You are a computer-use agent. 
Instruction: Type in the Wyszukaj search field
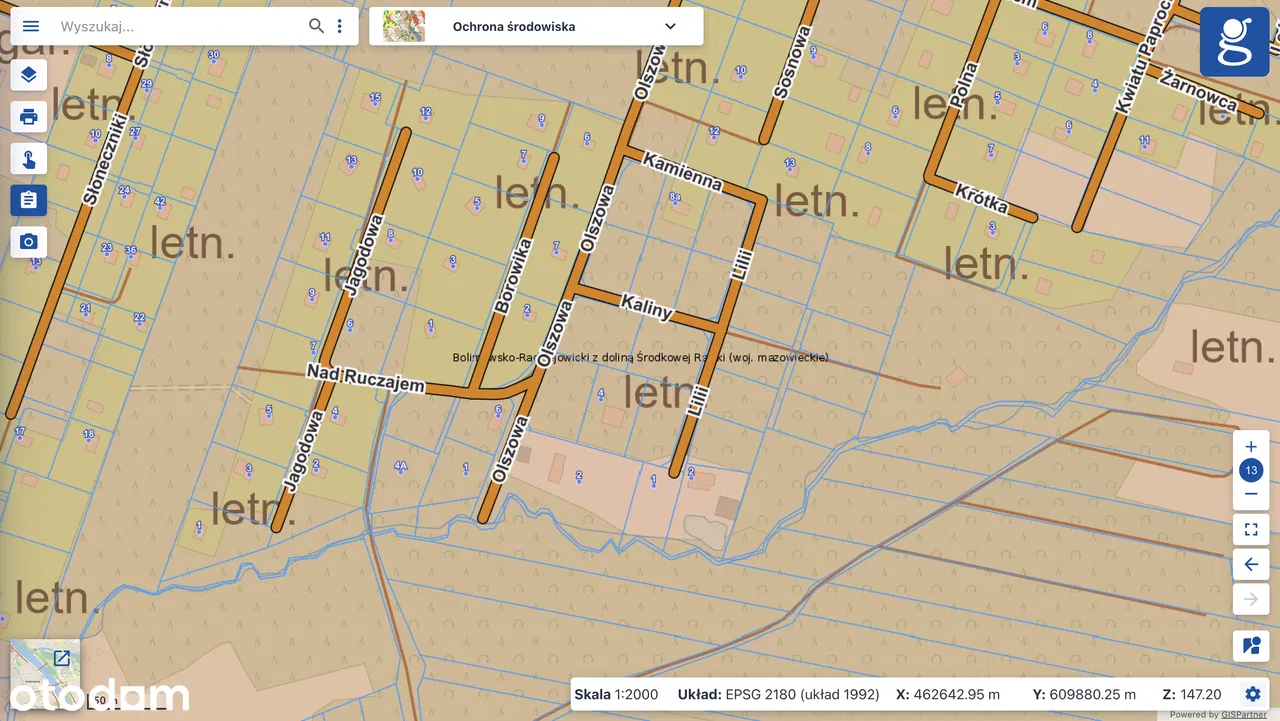coord(180,26)
